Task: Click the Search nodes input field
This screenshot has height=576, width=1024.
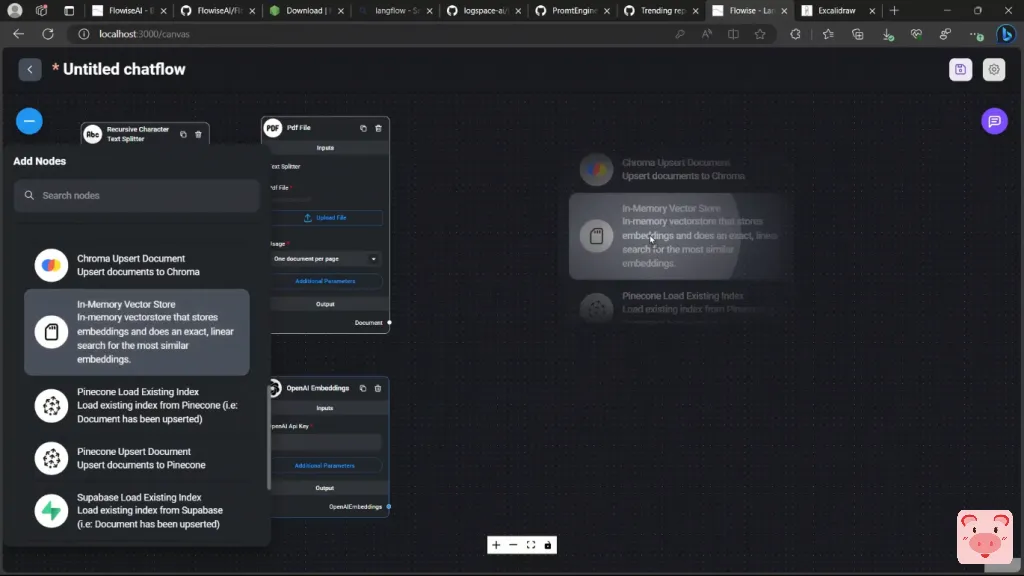Action: coord(136,195)
